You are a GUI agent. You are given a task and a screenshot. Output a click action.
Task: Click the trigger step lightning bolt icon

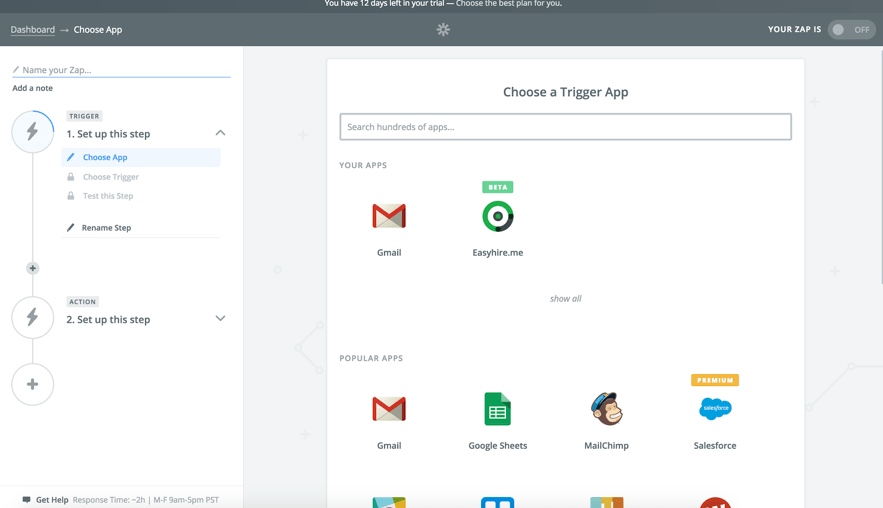[x=33, y=132]
